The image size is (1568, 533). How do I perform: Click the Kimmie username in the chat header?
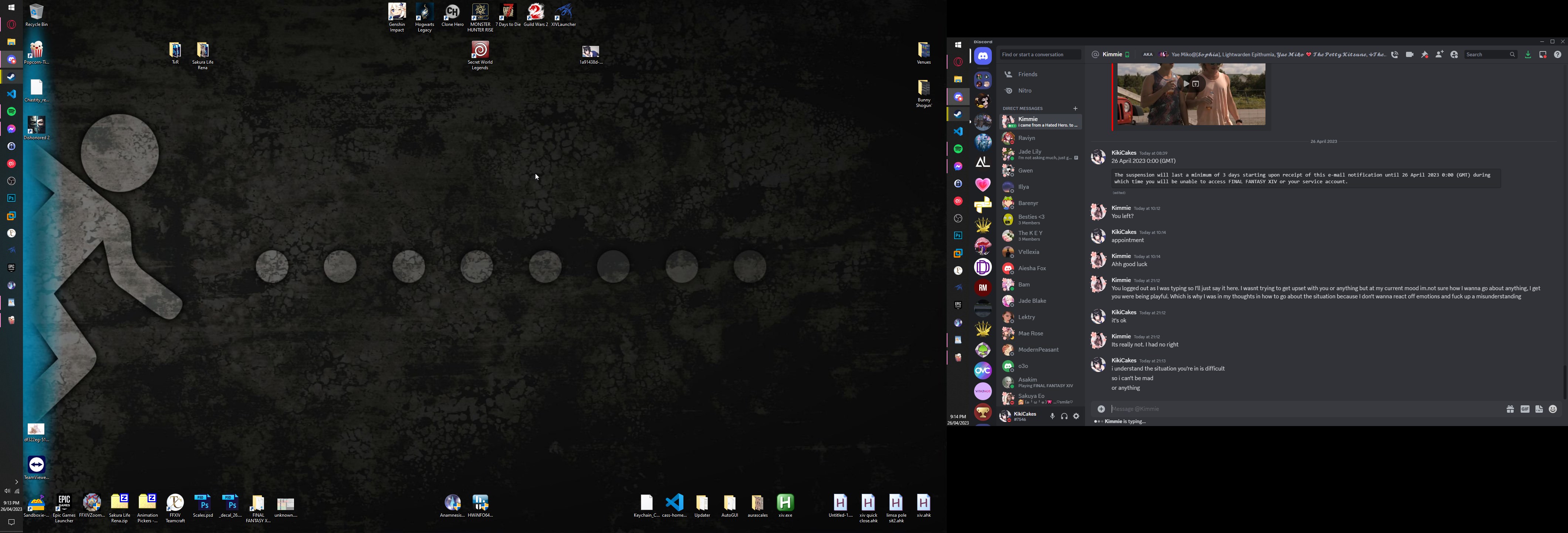tap(1112, 55)
